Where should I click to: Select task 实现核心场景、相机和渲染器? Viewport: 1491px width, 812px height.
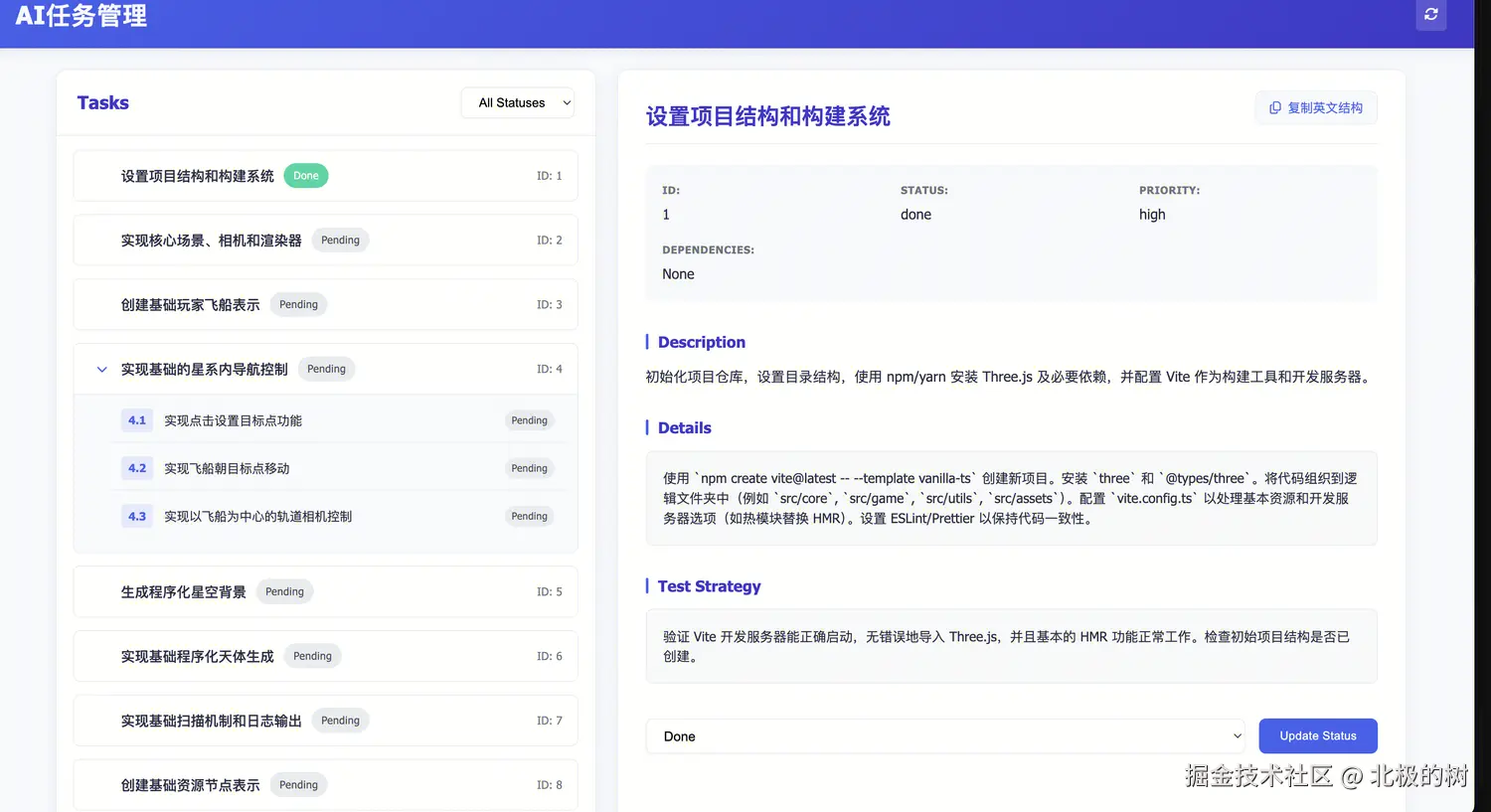pyautogui.click(x=326, y=240)
